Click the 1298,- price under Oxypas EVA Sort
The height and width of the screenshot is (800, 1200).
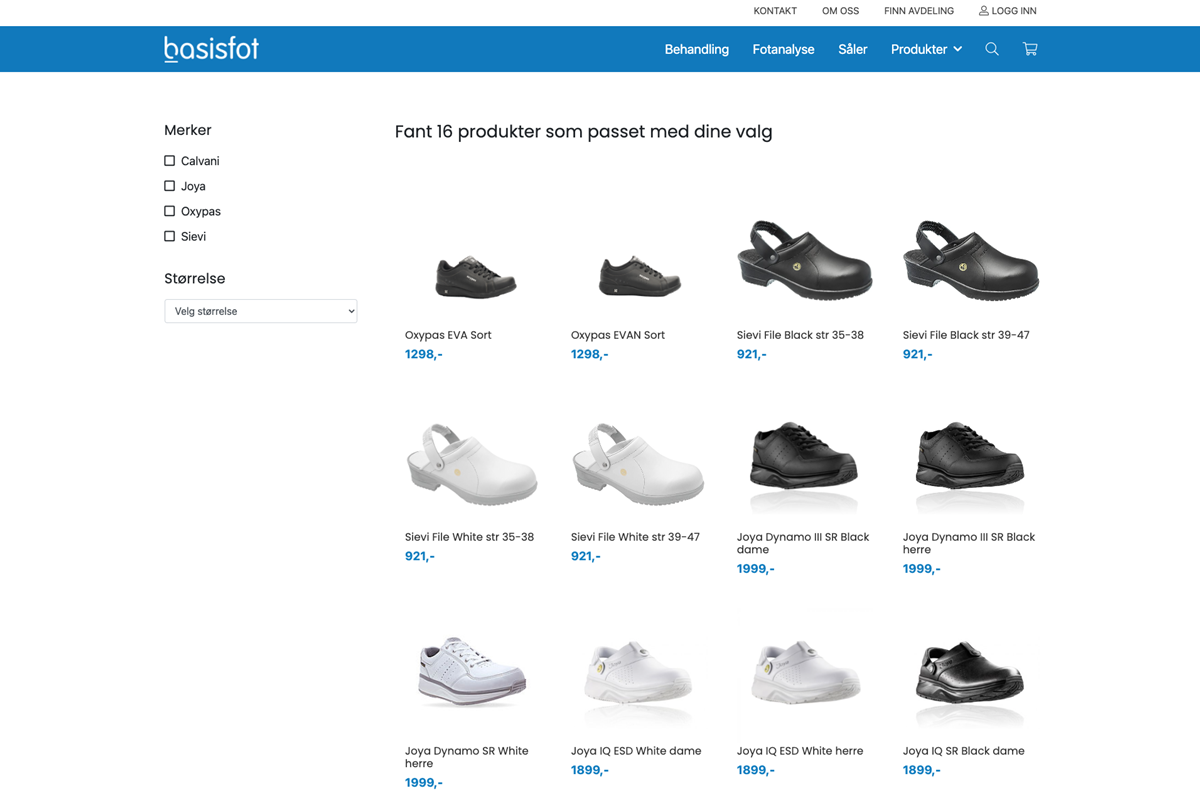point(424,354)
